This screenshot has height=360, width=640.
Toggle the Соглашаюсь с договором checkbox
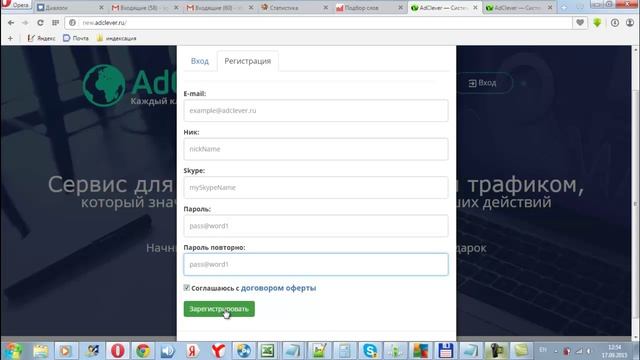(187, 288)
